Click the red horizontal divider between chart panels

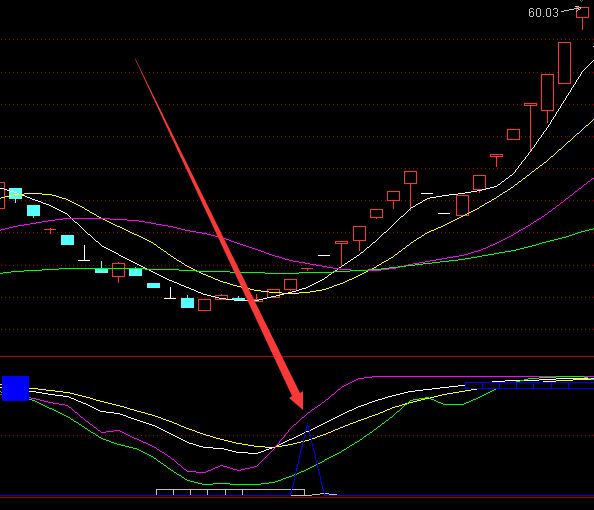pyautogui.click(x=297, y=357)
